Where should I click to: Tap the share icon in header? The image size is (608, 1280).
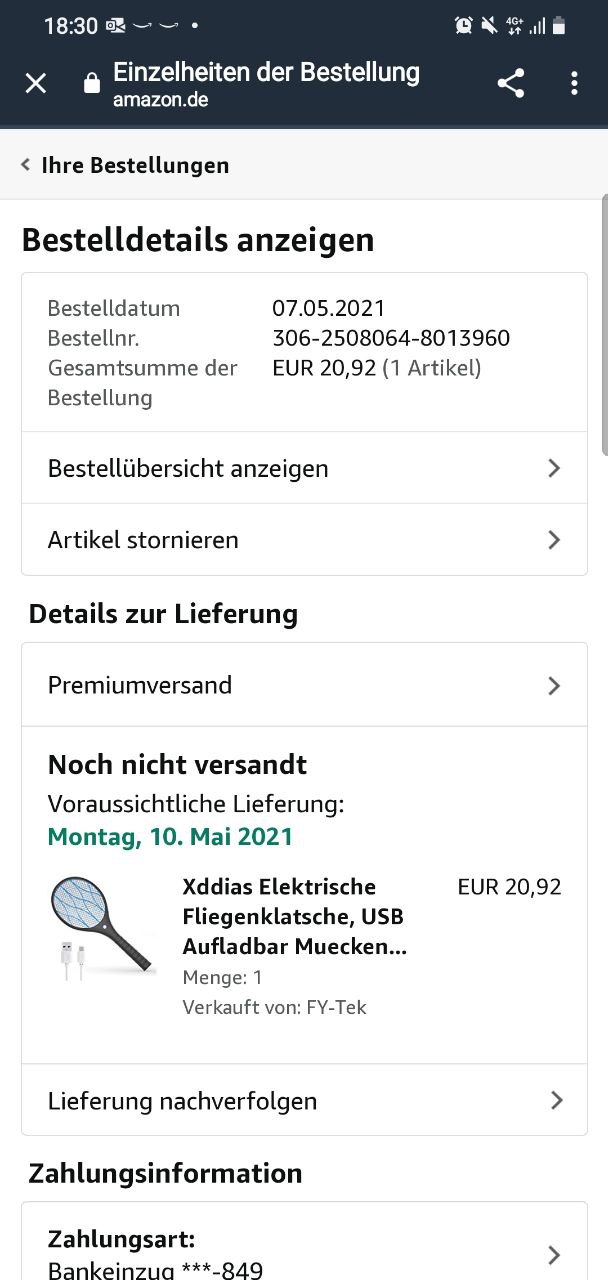(511, 83)
